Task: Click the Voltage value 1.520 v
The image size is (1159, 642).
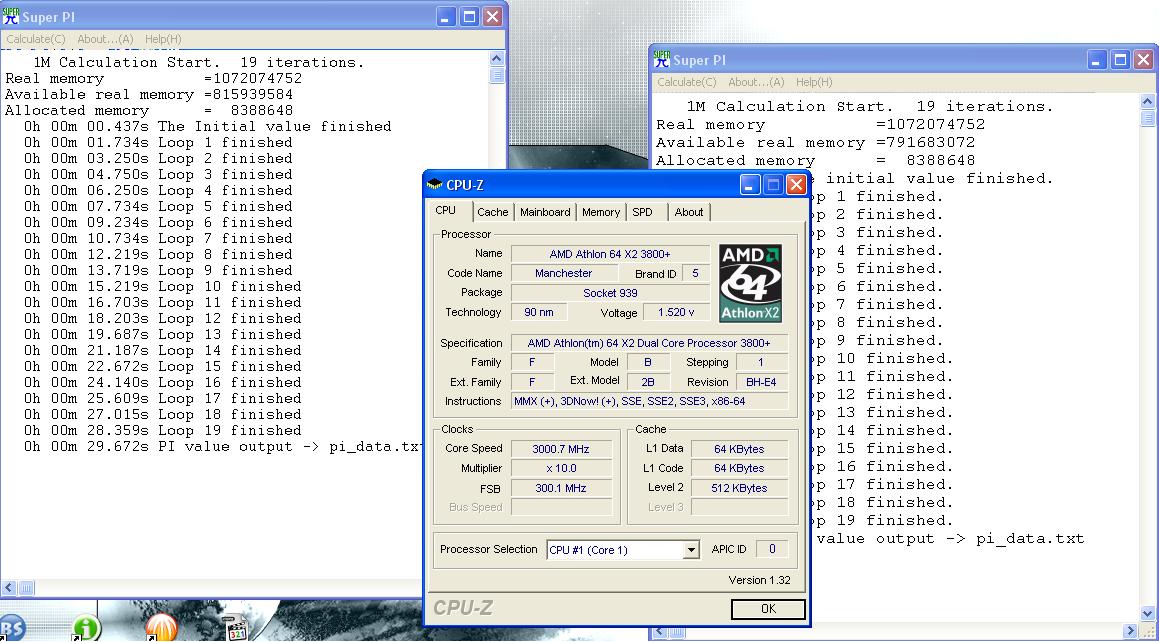Action: pyautogui.click(x=676, y=313)
